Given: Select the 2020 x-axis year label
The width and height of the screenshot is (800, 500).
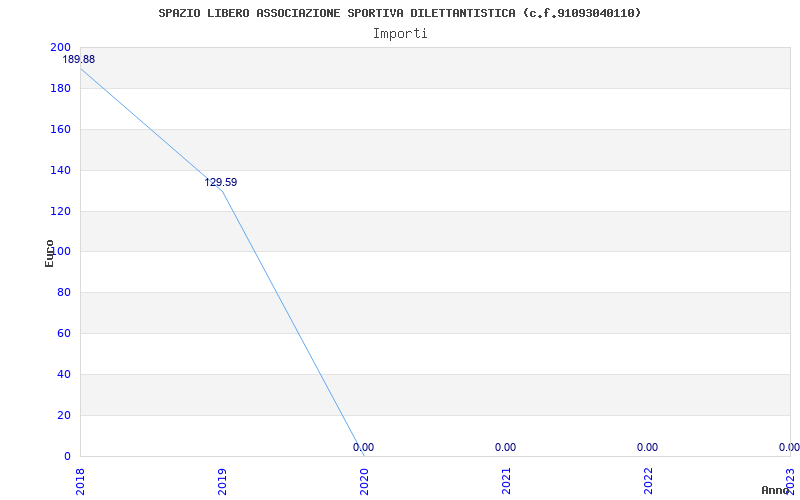Looking at the screenshot, I should (364, 482).
